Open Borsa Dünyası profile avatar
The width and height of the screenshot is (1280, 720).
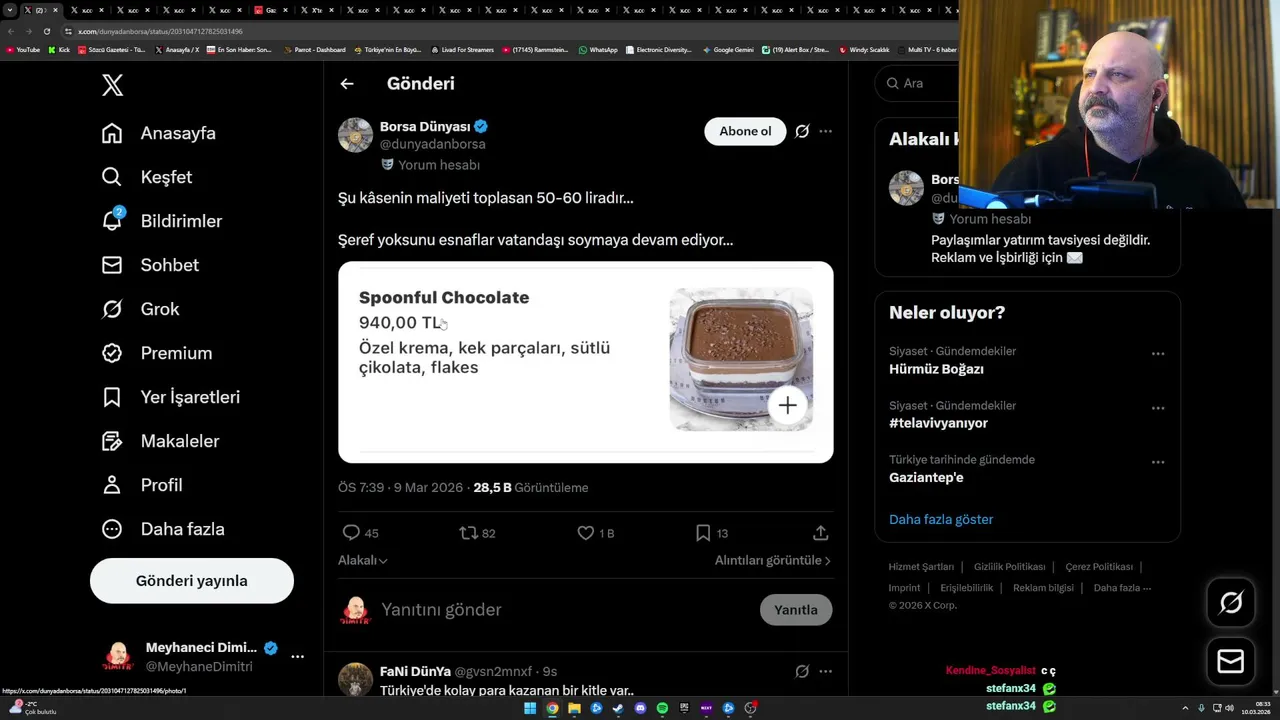pyautogui.click(x=355, y=135)
